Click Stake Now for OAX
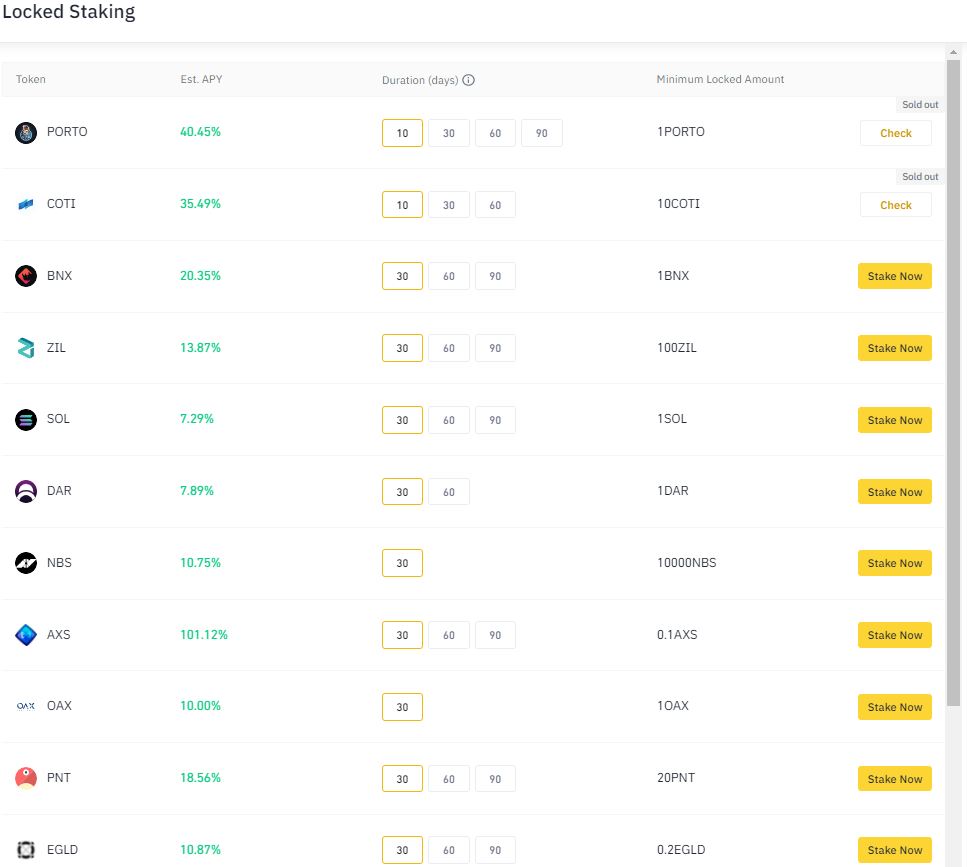The width and height of the screenshot is (967, 867). pos(895,707)
